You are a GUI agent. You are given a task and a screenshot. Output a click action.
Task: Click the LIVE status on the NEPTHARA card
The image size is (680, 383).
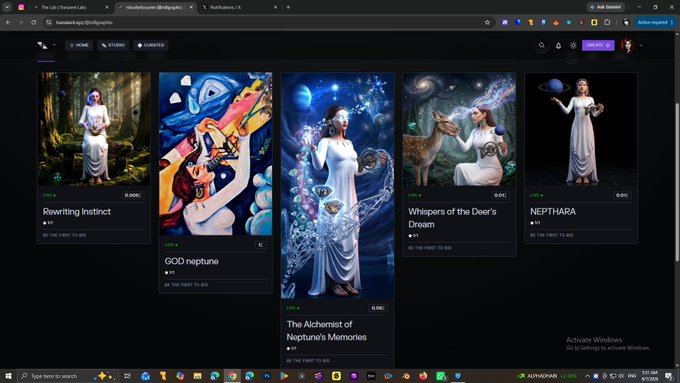pos(536,195)
